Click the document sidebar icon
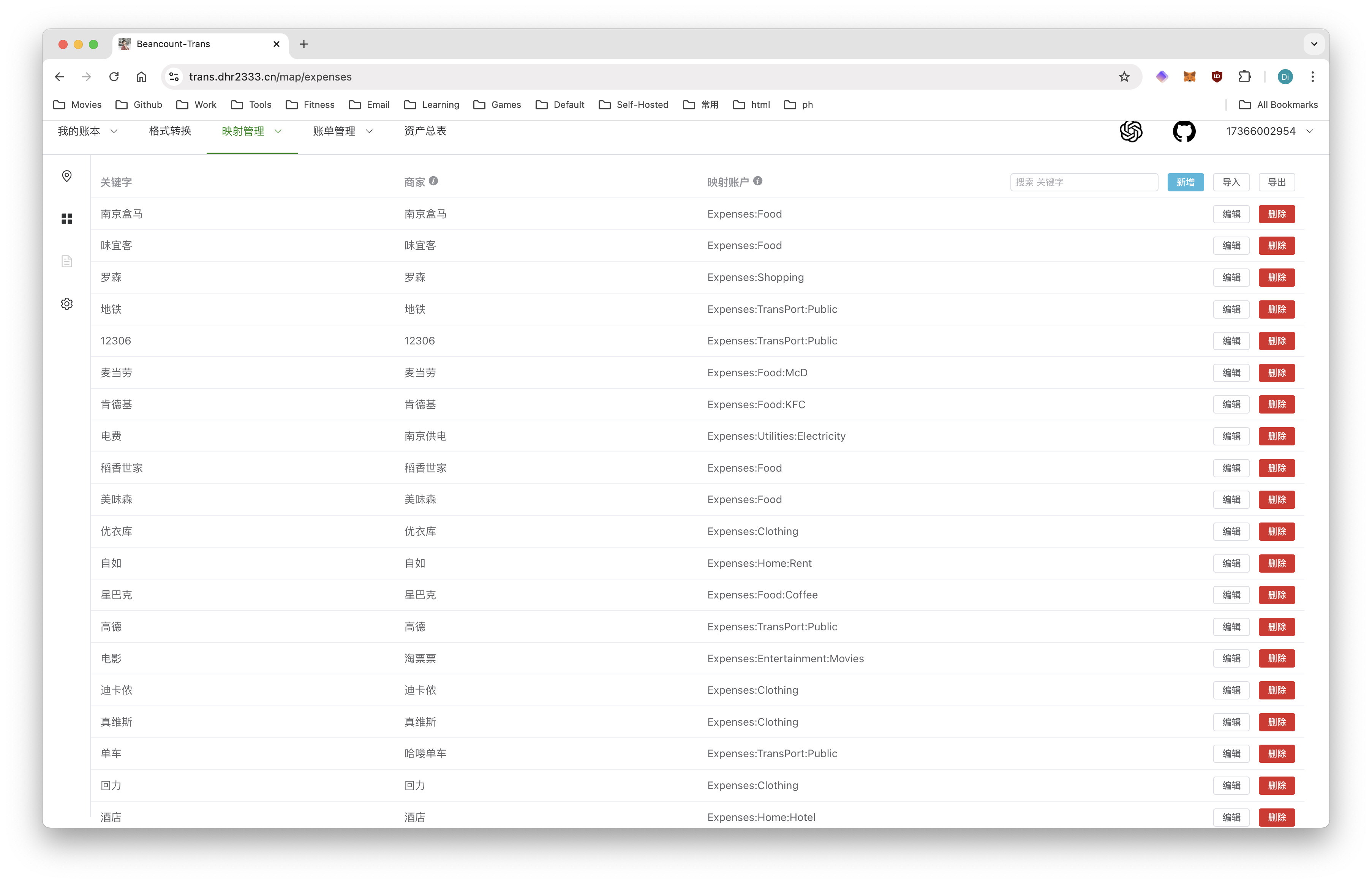 pos(66,261)
